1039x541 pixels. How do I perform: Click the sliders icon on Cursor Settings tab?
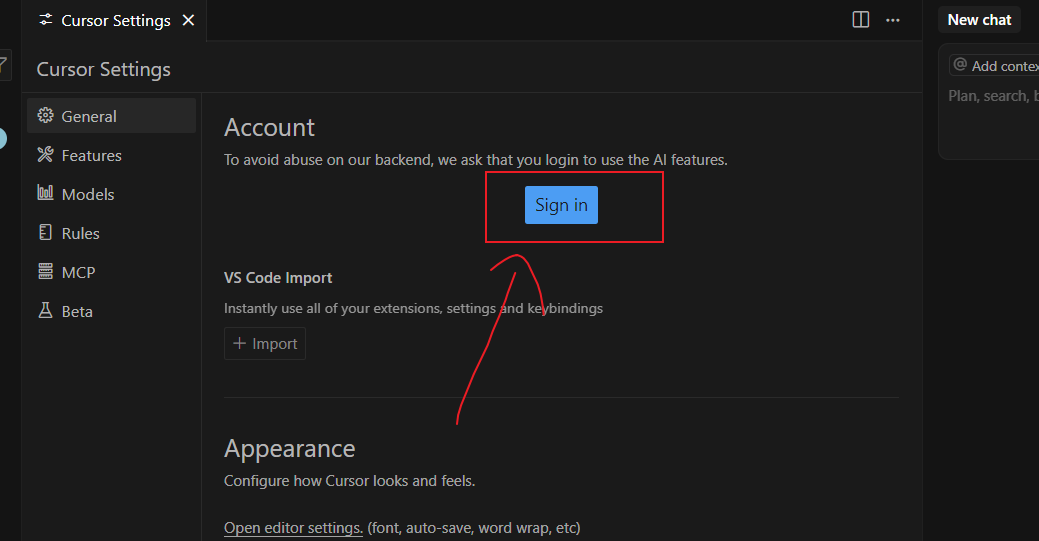click(46, 20)
